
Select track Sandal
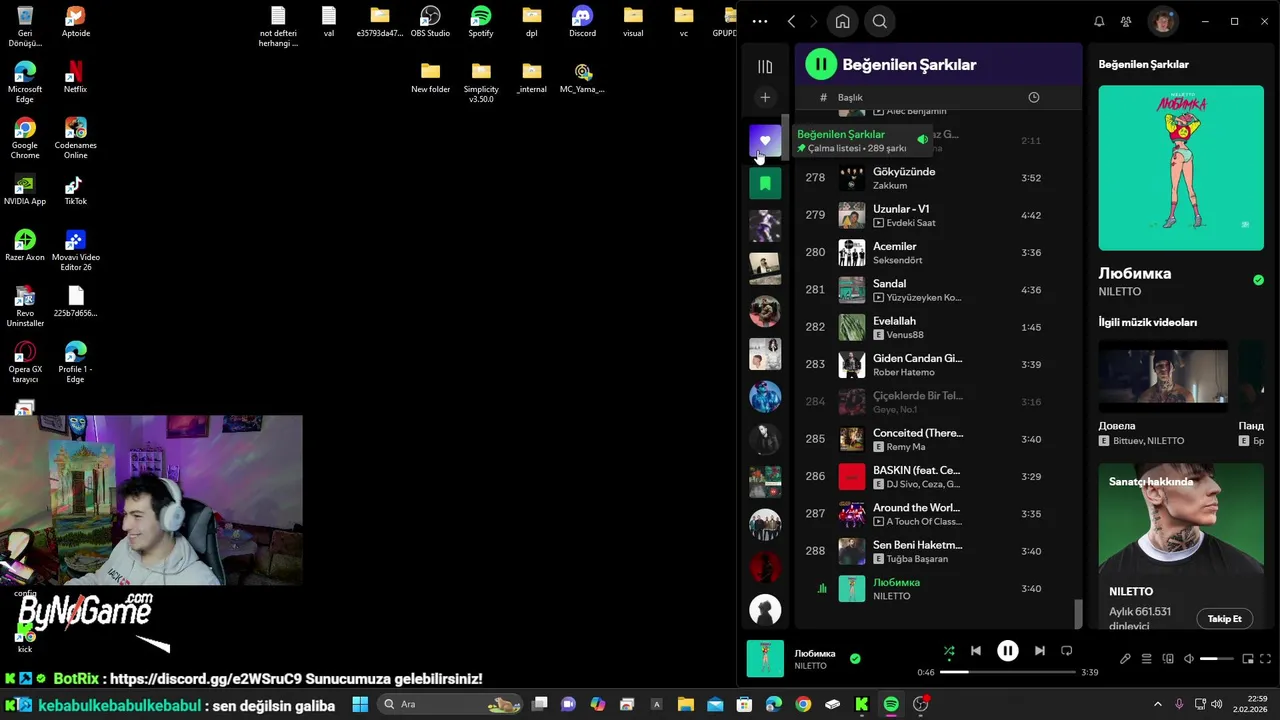(x=936, y=290)
